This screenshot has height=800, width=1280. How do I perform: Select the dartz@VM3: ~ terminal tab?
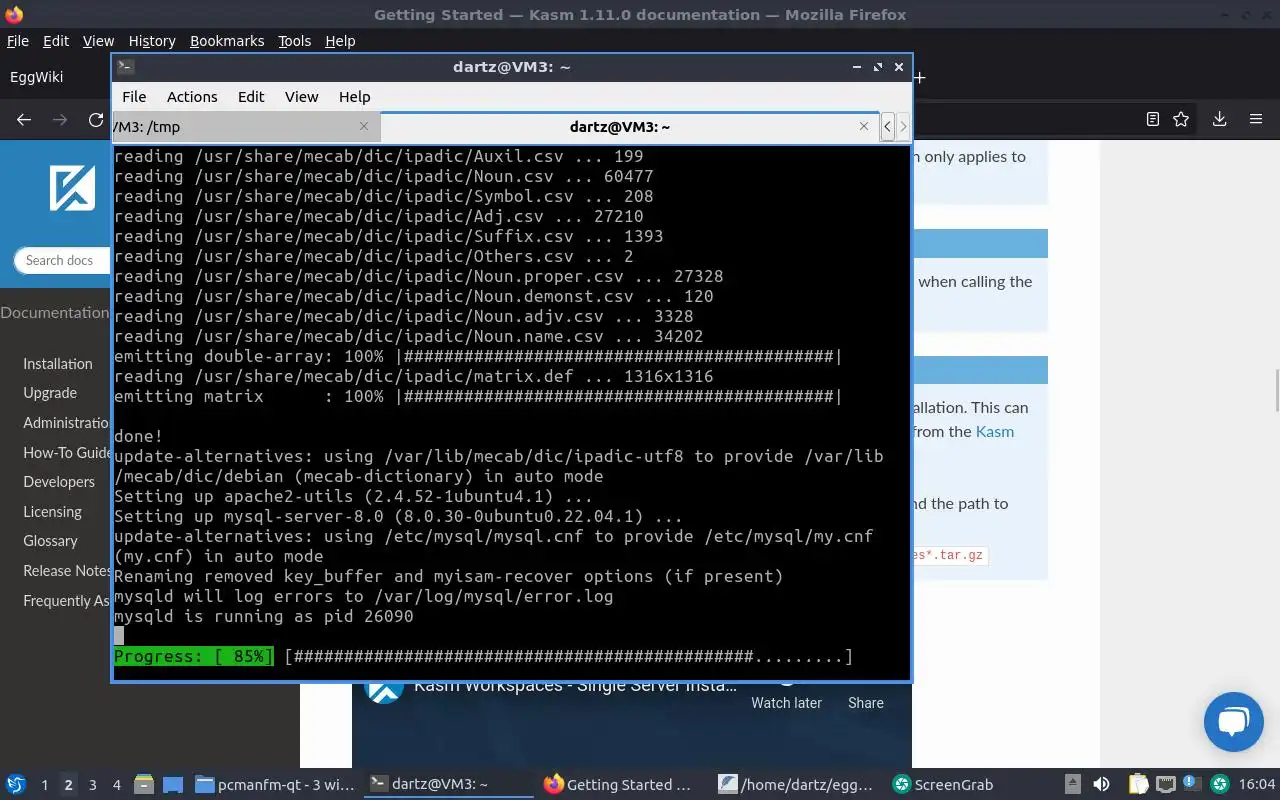pyautogui.click(x=630, y=126)
